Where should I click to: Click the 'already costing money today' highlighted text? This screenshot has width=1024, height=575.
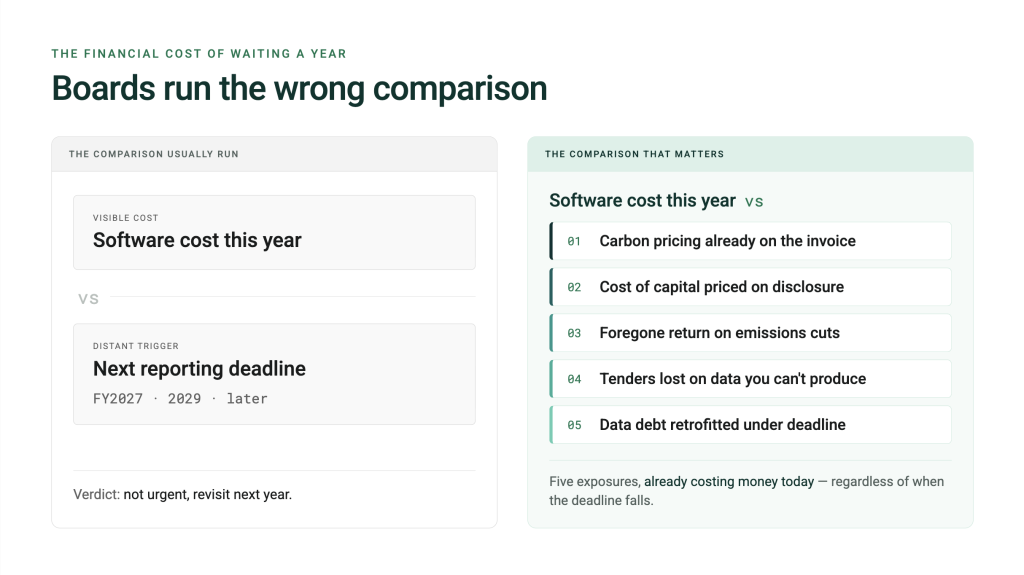729,482
